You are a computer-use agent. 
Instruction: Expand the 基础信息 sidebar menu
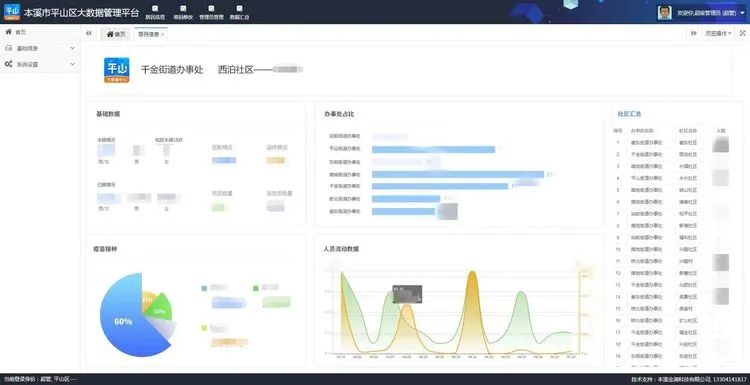40,48
